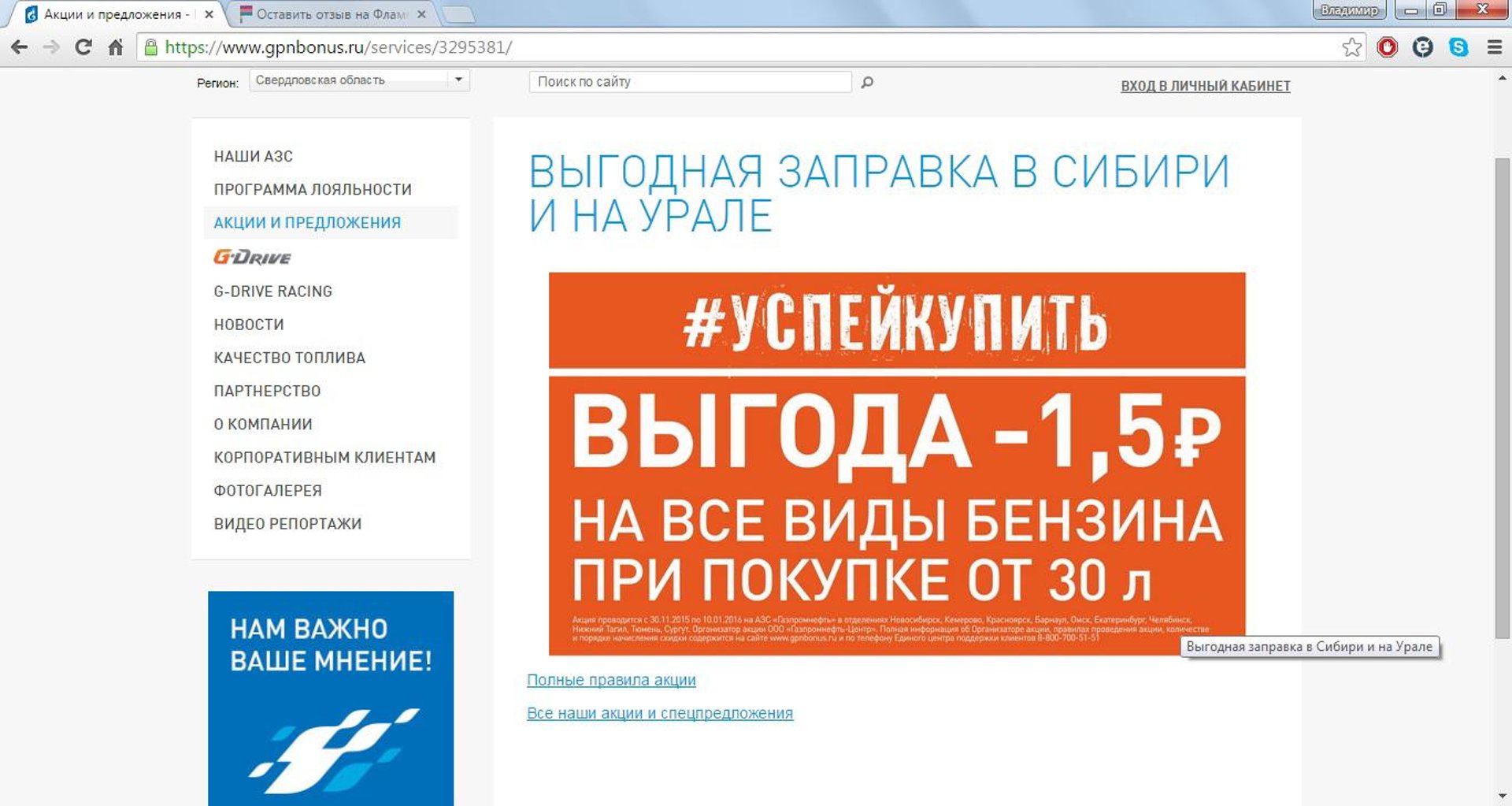This screenshot has height=806, width=1512.
Task: Click the G-Drive logo in sidebar
Action: coord(252,257)
